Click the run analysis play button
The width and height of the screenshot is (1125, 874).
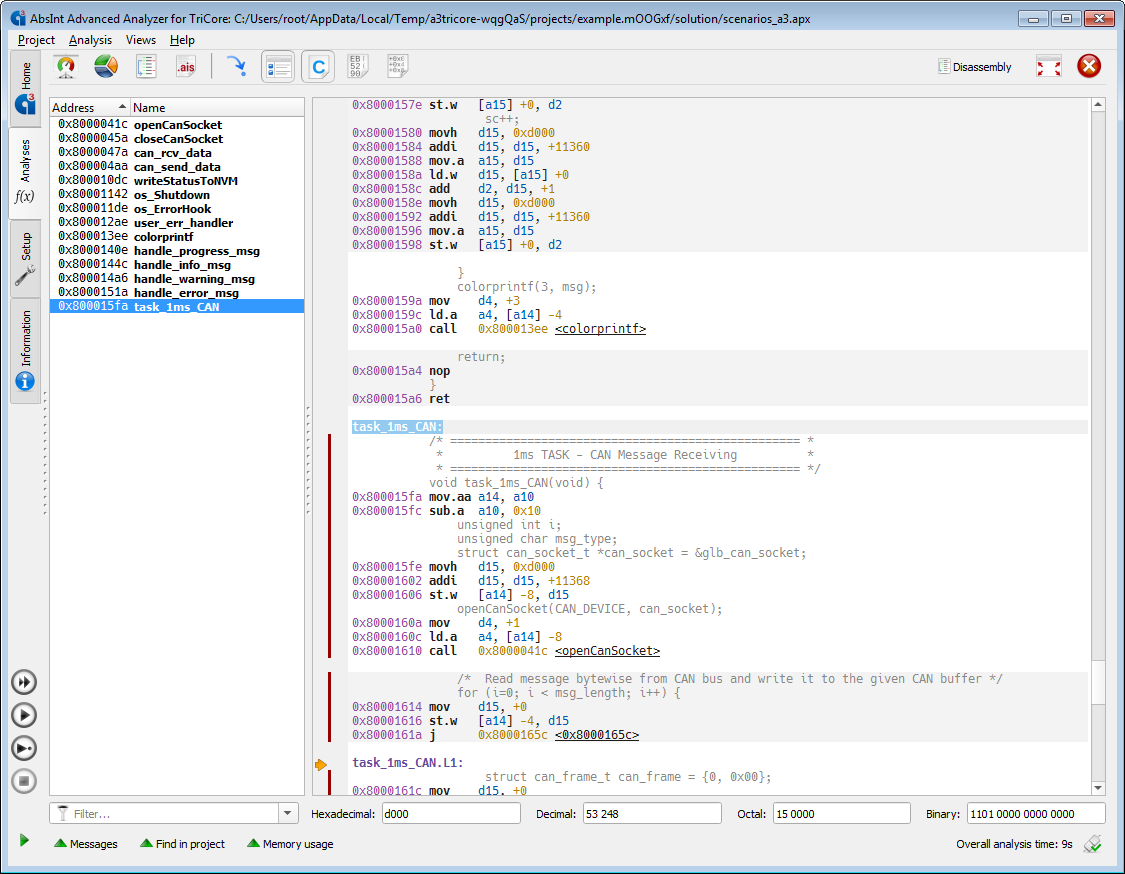click(24, 715)
